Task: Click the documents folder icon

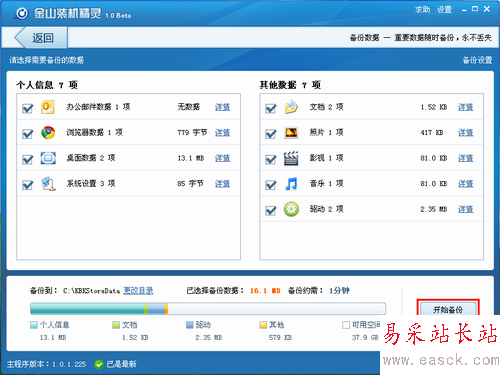Action: tap(291, 107)
